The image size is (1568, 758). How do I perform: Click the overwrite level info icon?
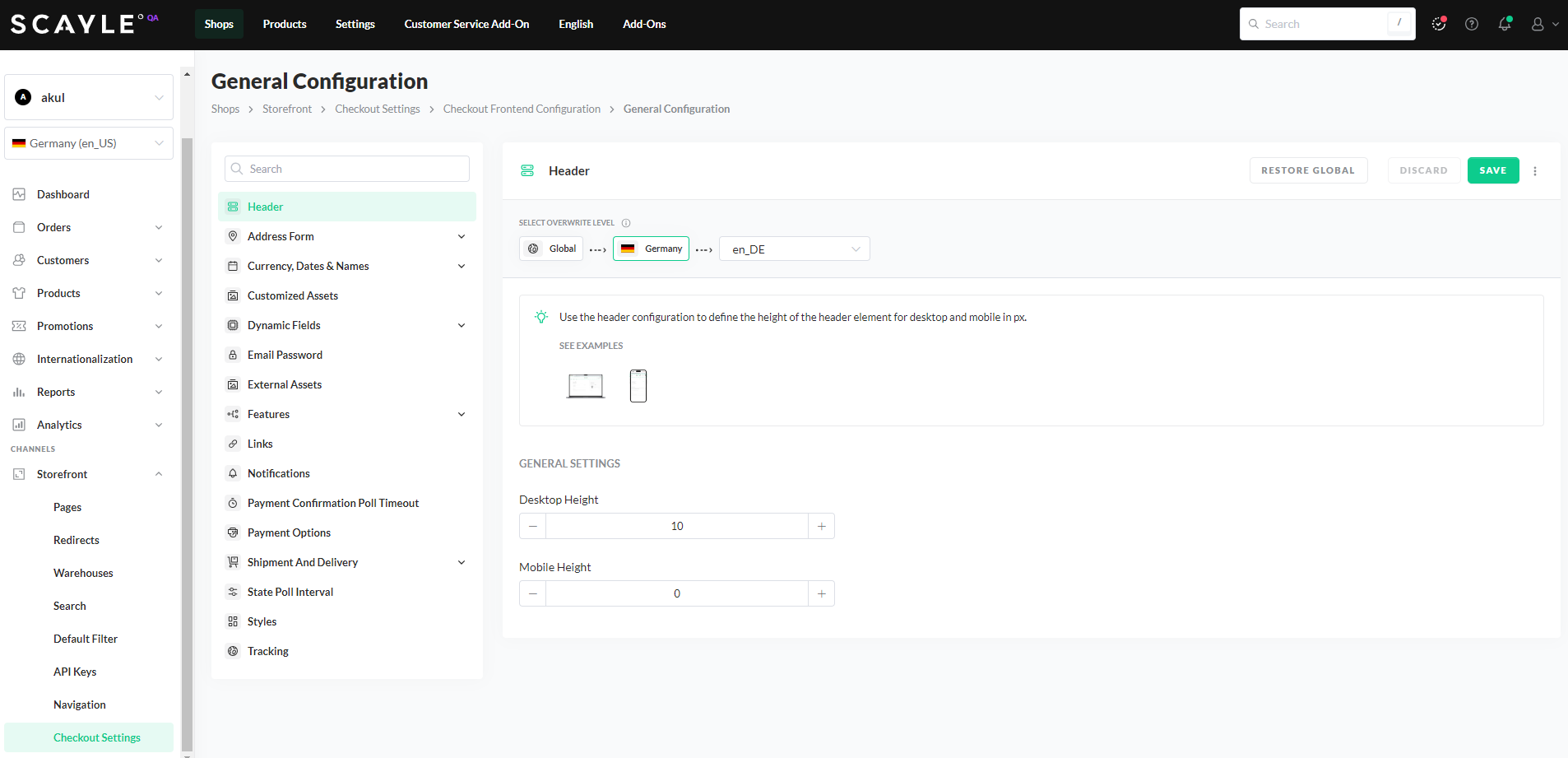point(626,223)
